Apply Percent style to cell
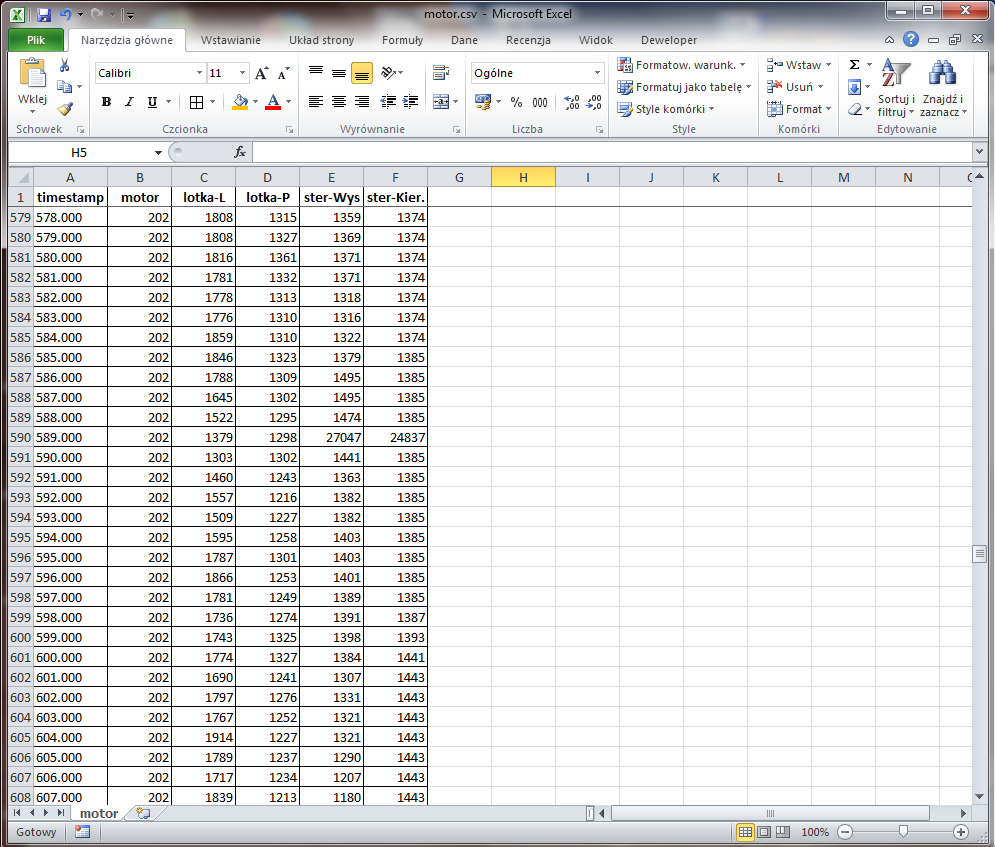This screenshot has height=847, width=995. click(516, 102)
